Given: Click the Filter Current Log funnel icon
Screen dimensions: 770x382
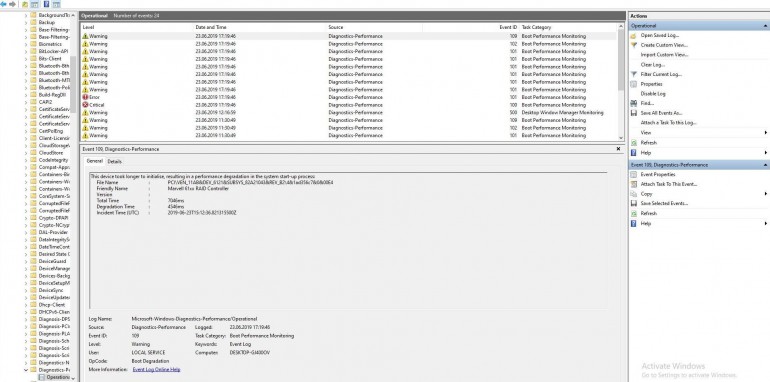Looking at the screenshot, I should pyautogui.click(x=633, y=74).
